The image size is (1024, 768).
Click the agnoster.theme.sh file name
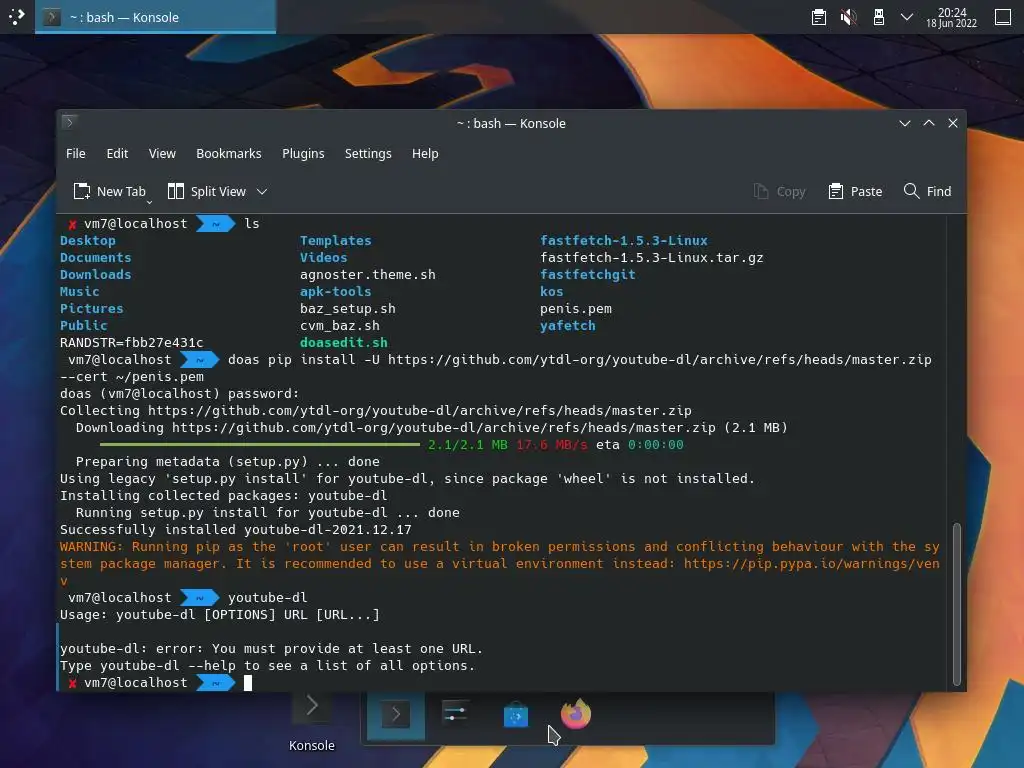368,274
